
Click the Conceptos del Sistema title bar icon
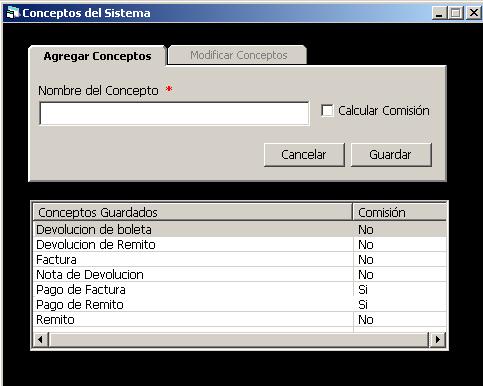point(13,13)
